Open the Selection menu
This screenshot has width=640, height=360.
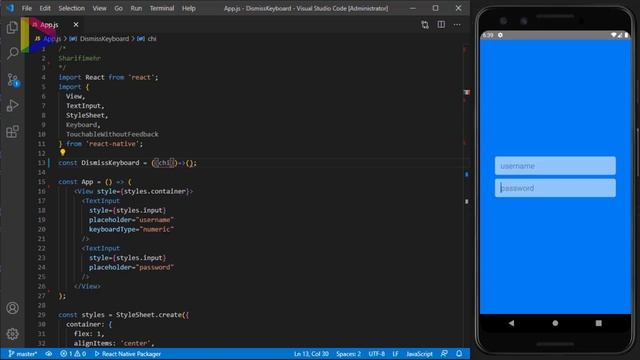pyautogui.click(x=71, y=8)
